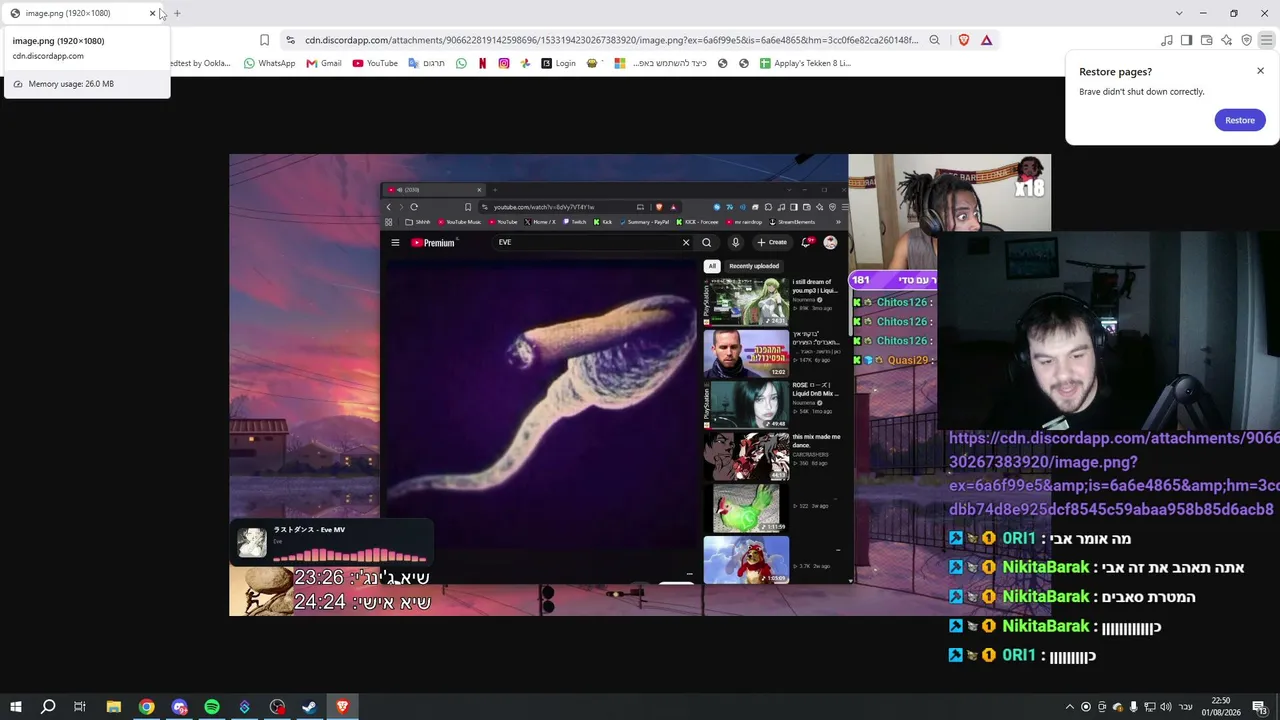The image size is (1280, 720).
Task: Expand the tab search chevron
Action: tap(1179, 13)
